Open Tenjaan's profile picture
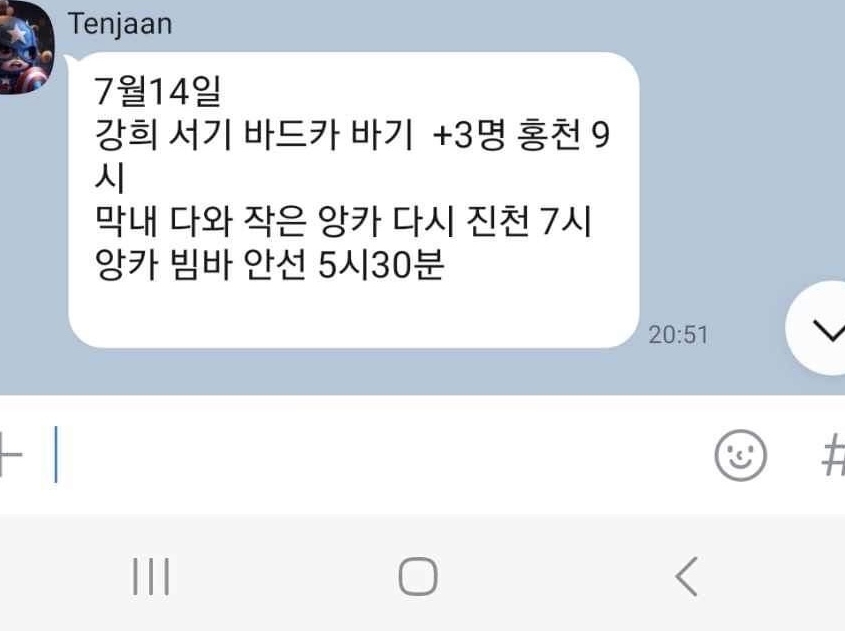Image resolution: width=845 pixels, height=631 pixels. (x=25, y=47)
